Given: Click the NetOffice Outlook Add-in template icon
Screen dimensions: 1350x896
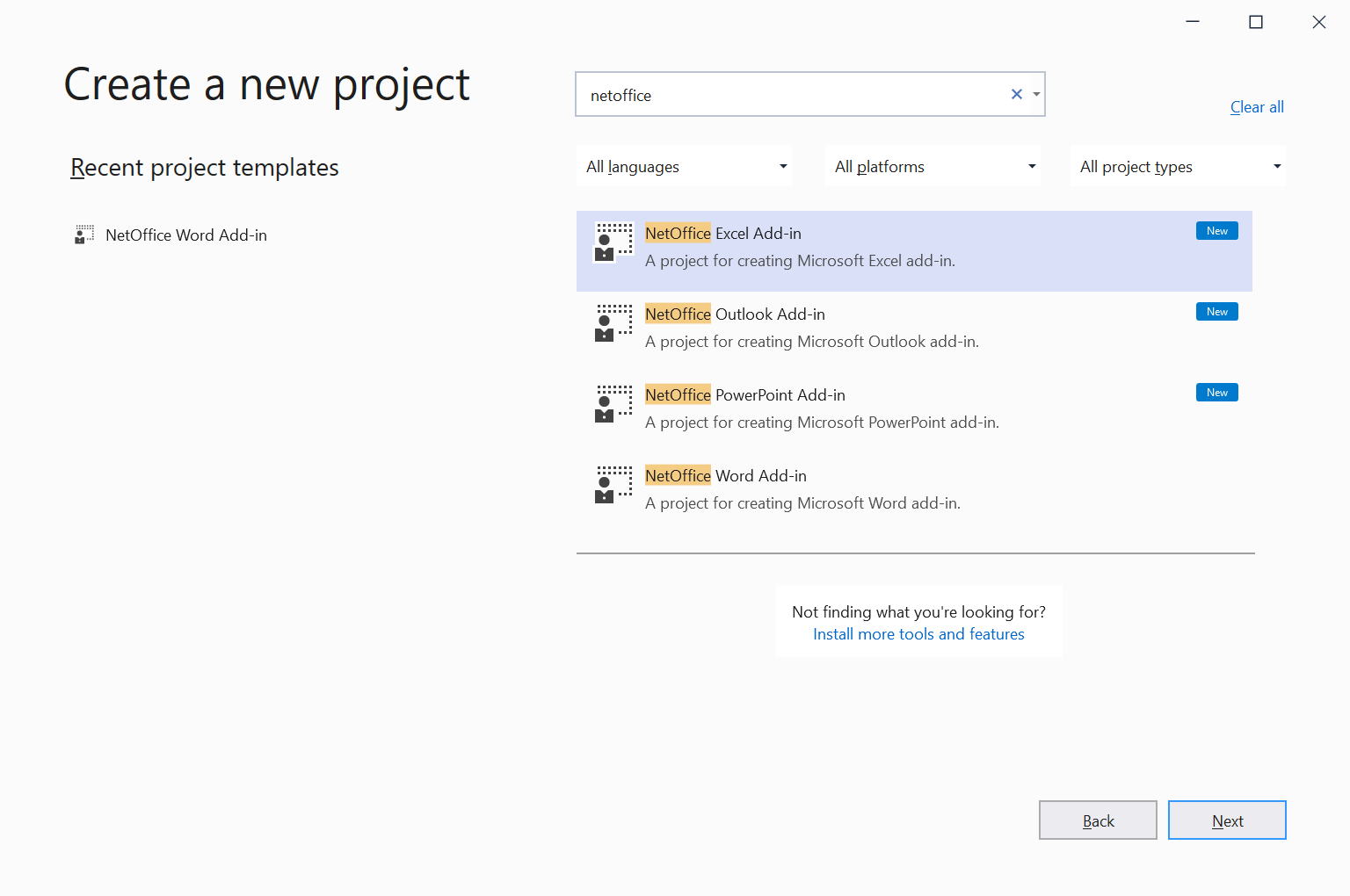Looking at the screenshot, I should (x=613, y=323).
